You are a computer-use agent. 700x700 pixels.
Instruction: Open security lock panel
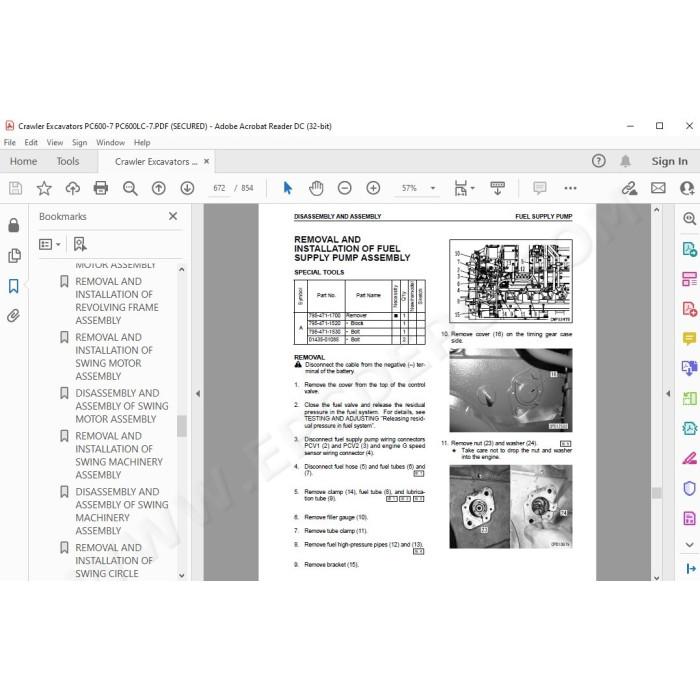point(14,225)
